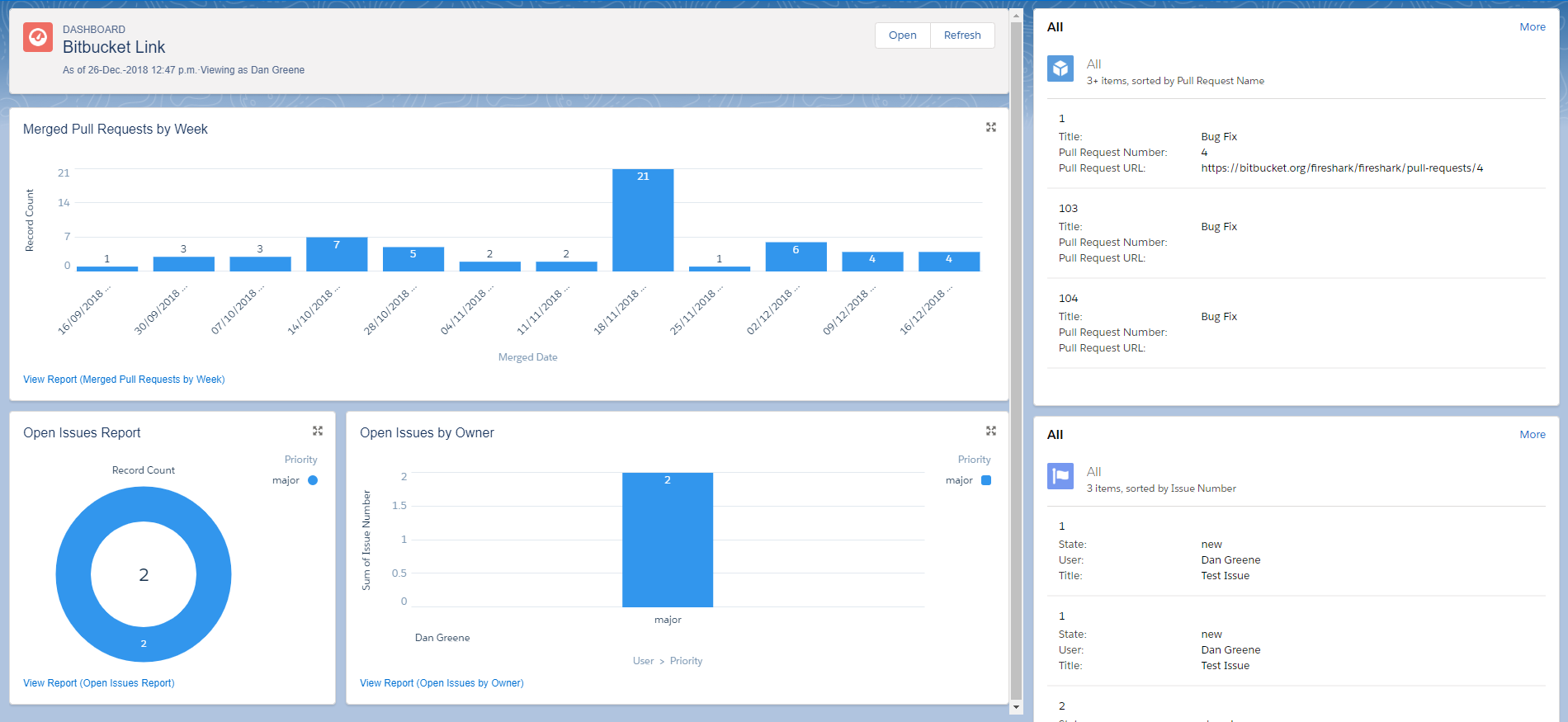Click the scrollbar down arrow

coord(1016,707)
